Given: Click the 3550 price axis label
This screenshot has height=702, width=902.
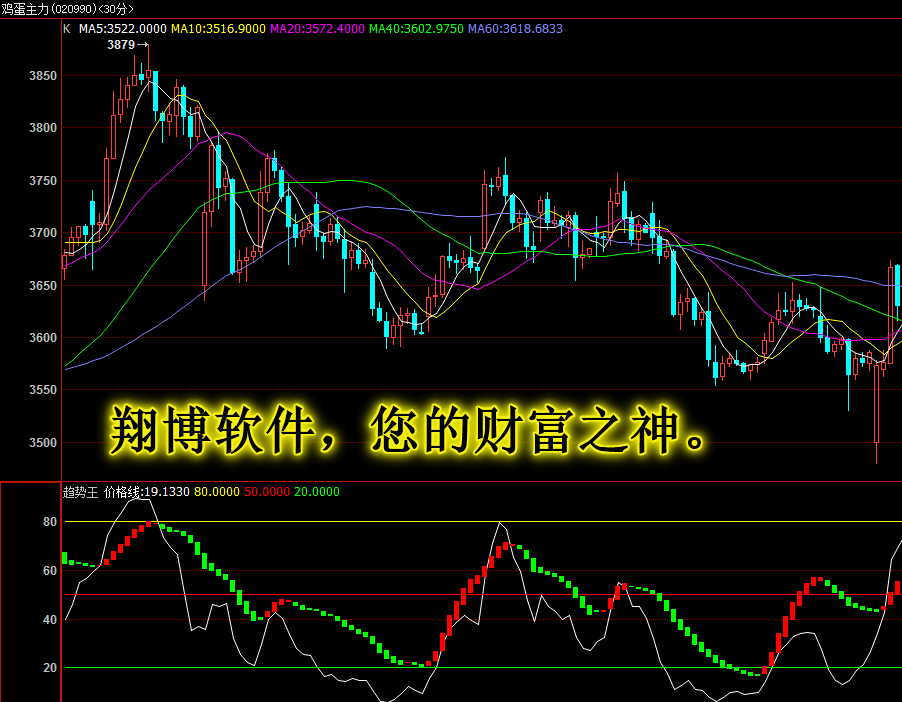Looking at the screenshot, I should click(43, 390).
